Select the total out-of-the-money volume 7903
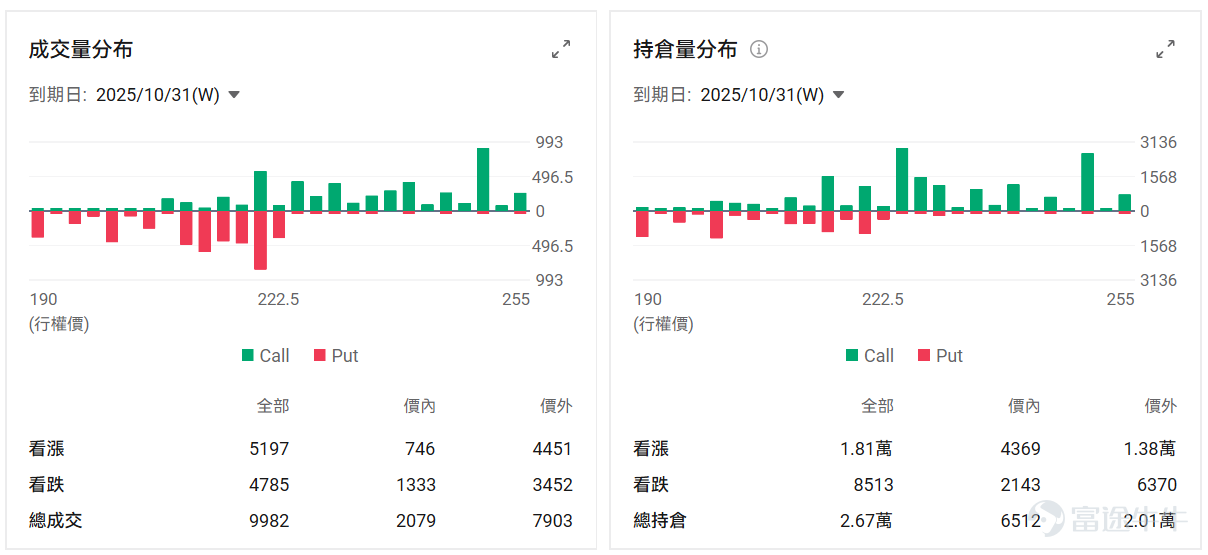This screenshot has width=1208, height=555. pyautogui.click(x=553, y=521)
